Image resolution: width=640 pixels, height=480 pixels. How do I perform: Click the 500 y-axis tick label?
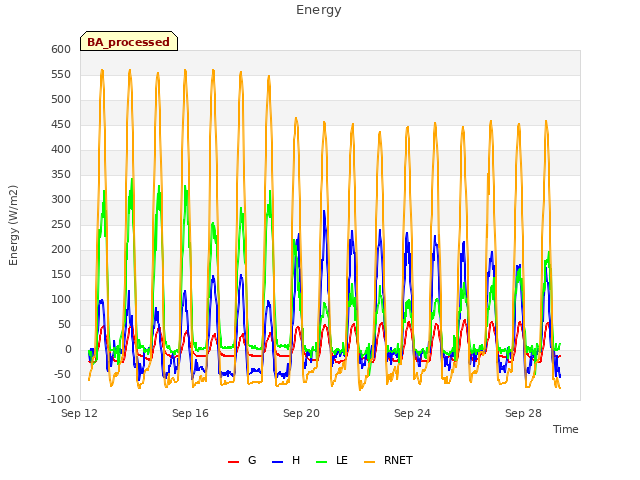pyautogui.click(x=61, y=99)
